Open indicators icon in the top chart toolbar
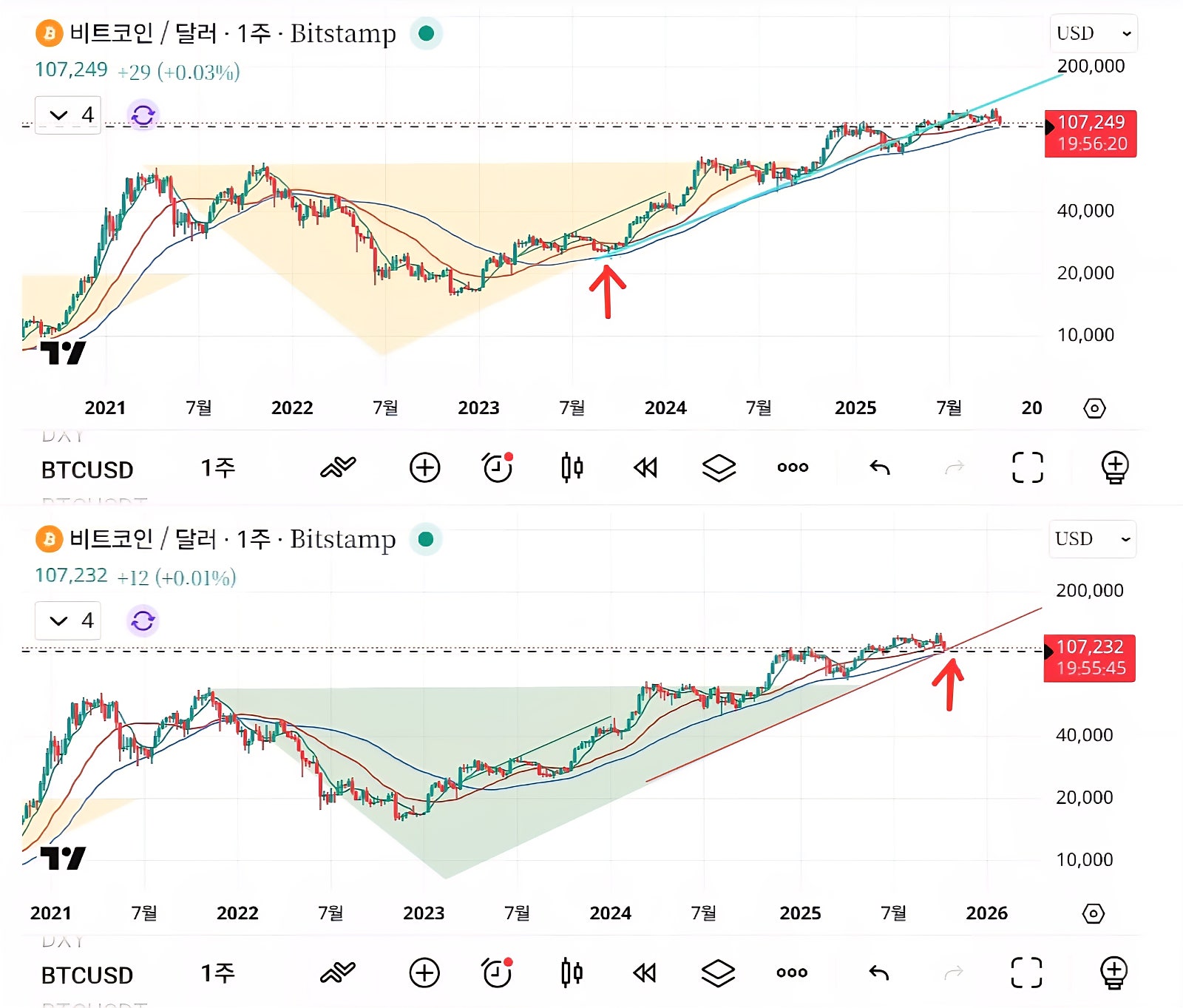The width and height of the screenshot is (1183, 1008). click(x=338, y=467)
